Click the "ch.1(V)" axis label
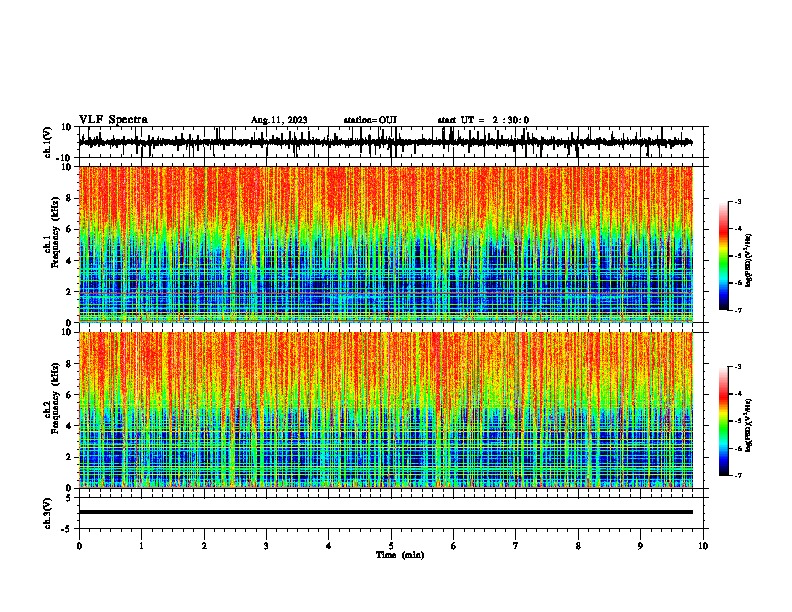 coord(47,142)
